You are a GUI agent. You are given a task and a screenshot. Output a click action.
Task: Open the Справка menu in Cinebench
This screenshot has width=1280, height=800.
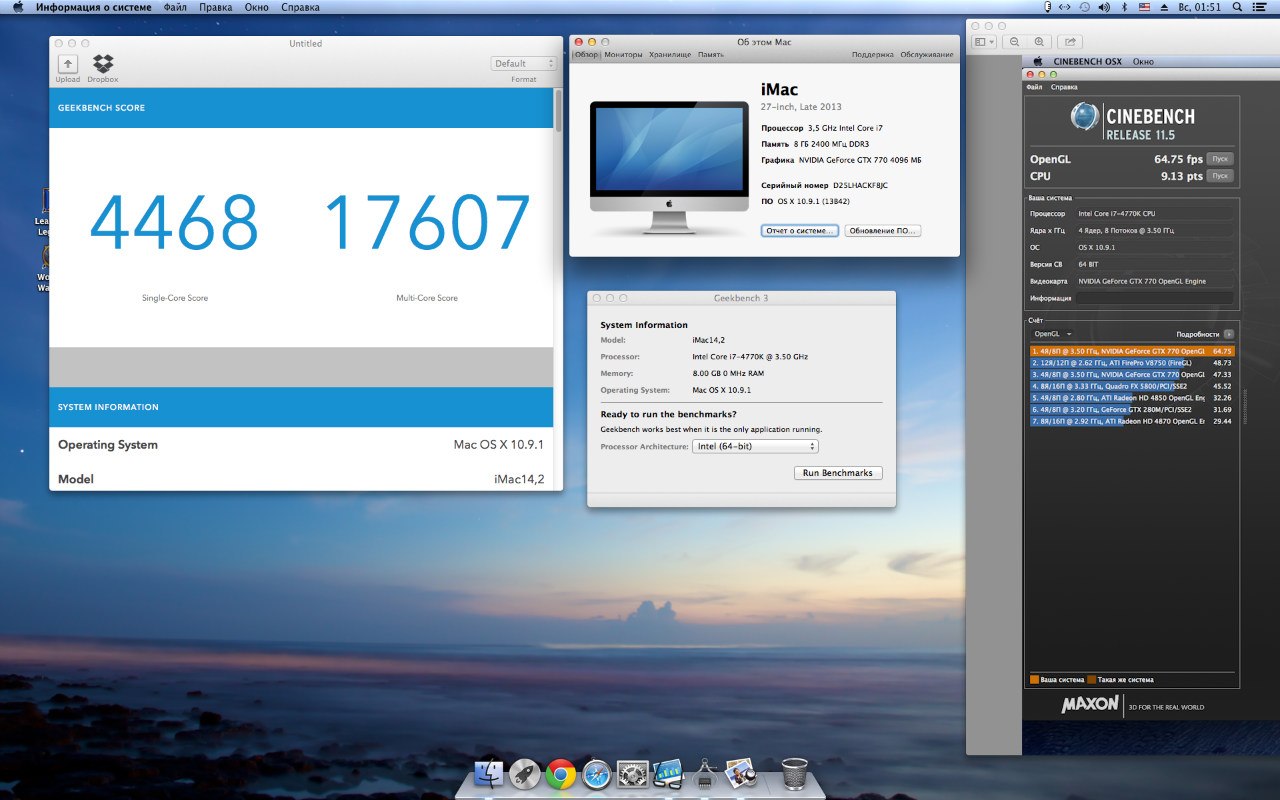point(1064,87)
